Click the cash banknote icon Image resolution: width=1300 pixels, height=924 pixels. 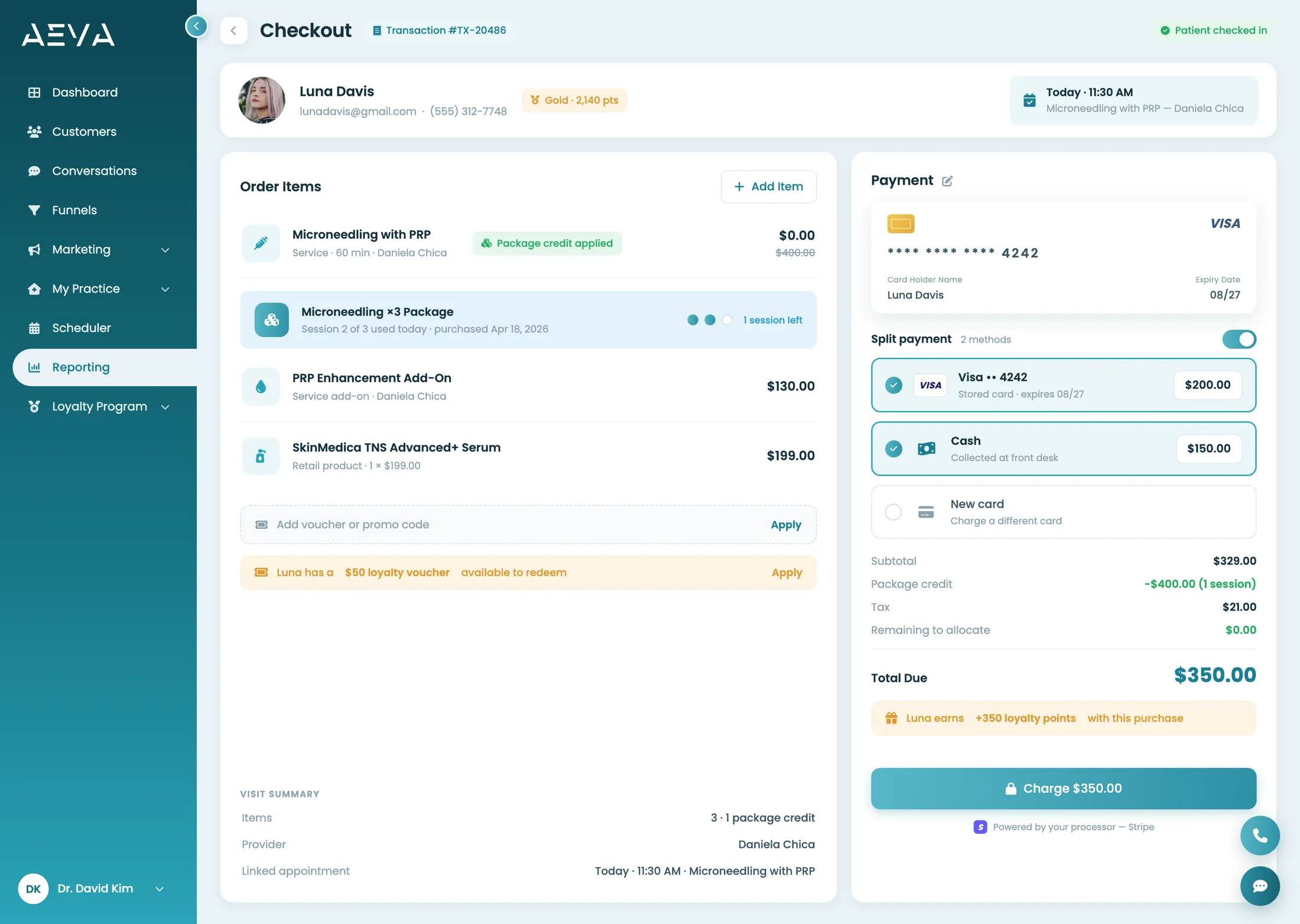pos(926,449)
